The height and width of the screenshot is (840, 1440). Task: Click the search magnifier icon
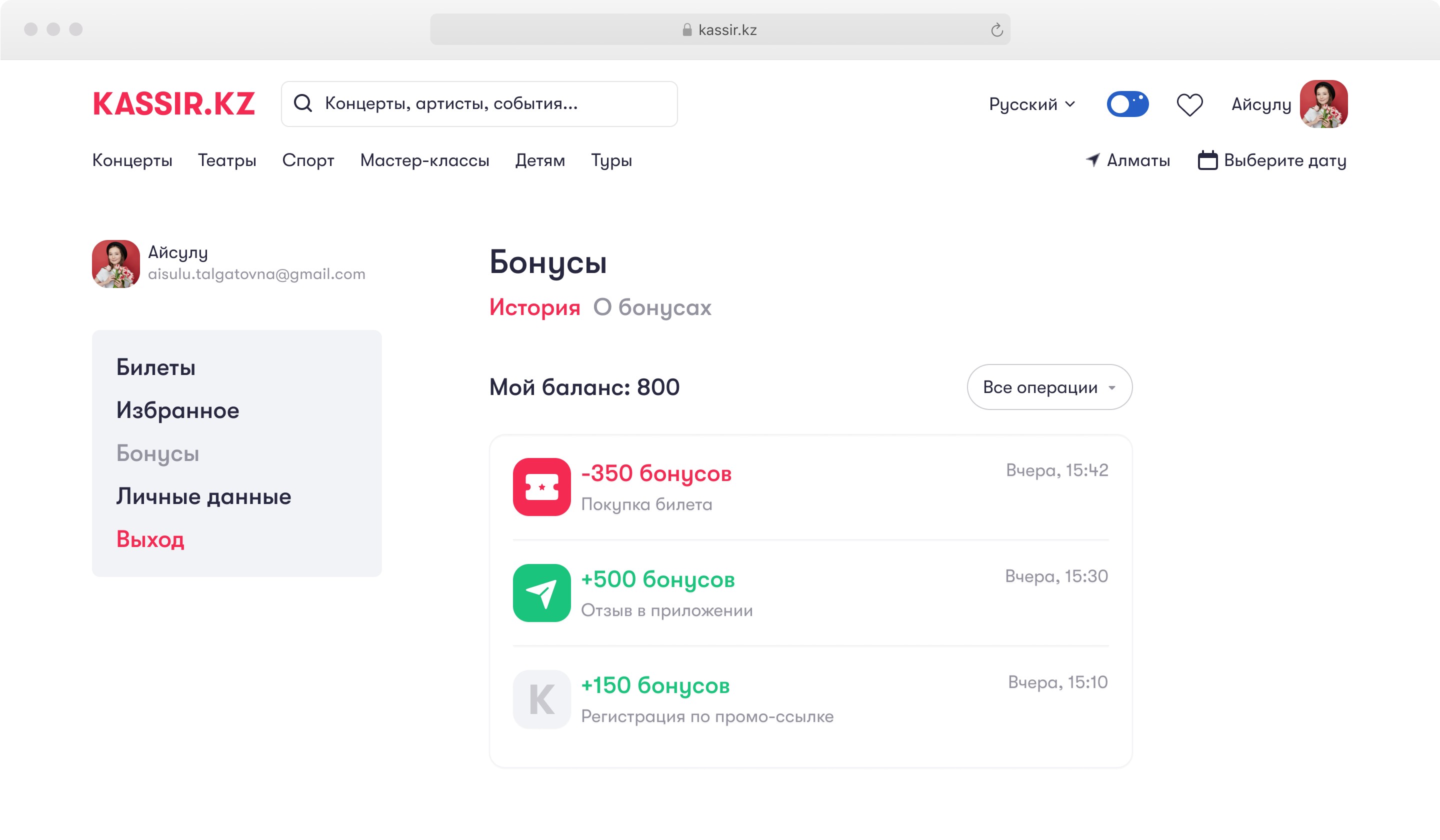coord(302,103)
